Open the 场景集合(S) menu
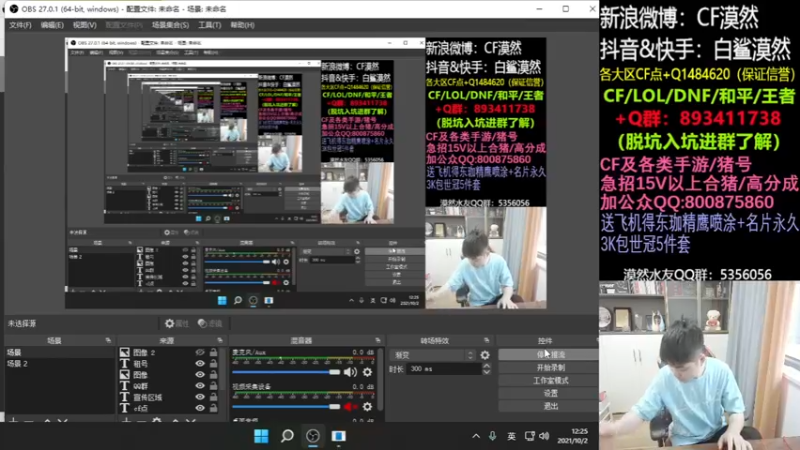 coord(170,25)
